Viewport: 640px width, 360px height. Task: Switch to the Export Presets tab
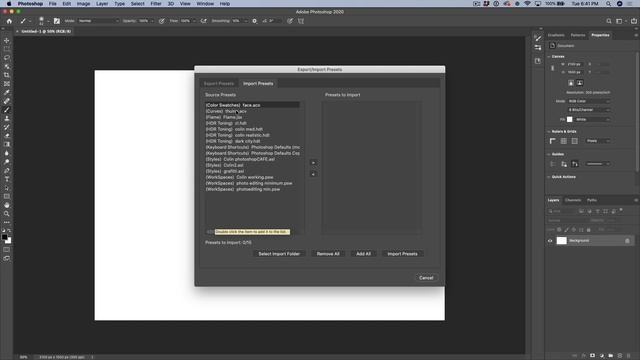click(219, 84)
